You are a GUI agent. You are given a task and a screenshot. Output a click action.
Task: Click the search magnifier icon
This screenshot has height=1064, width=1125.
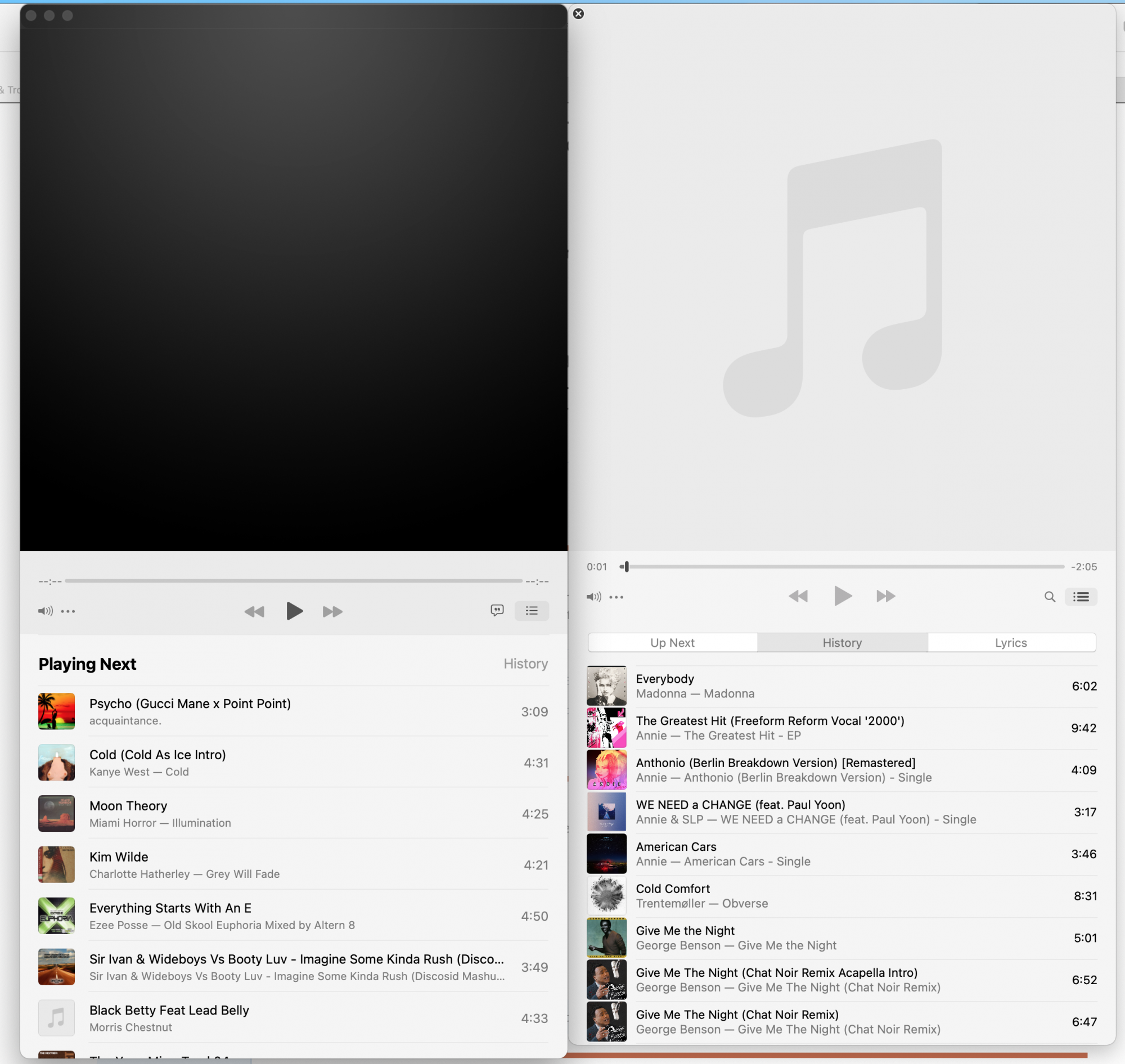(x=1050, y=597)
